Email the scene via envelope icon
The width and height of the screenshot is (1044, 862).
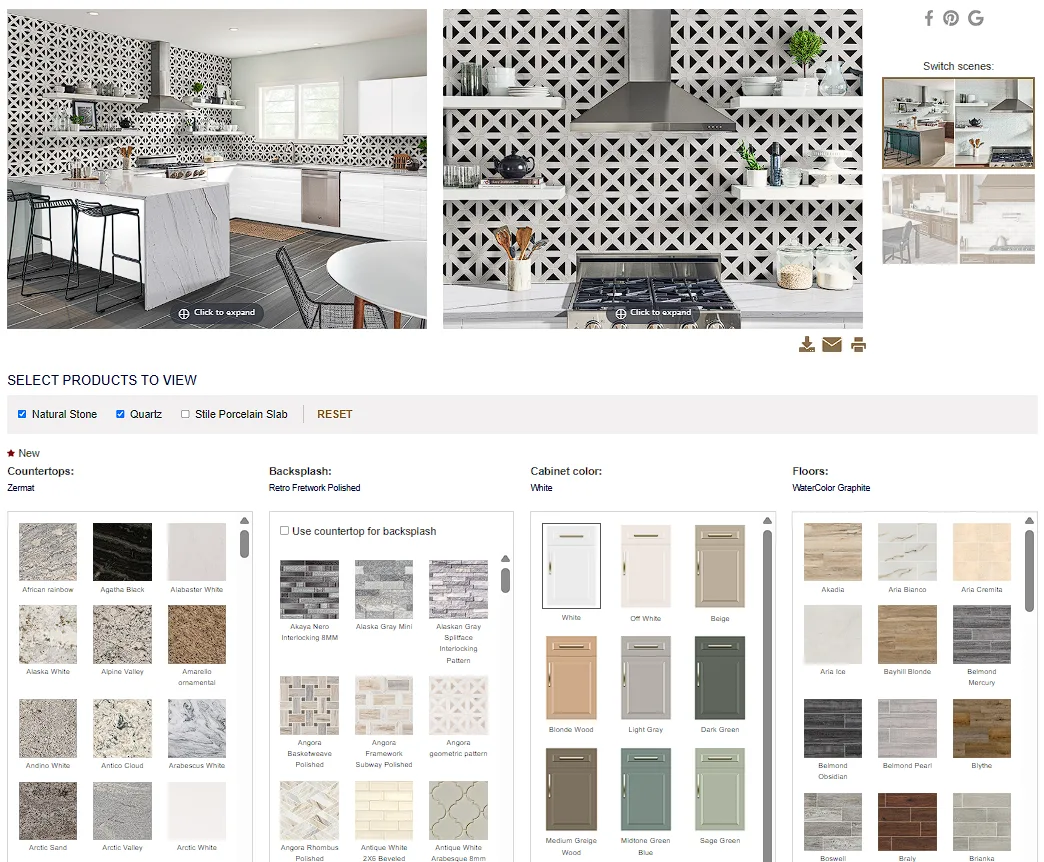pos(832,344)
